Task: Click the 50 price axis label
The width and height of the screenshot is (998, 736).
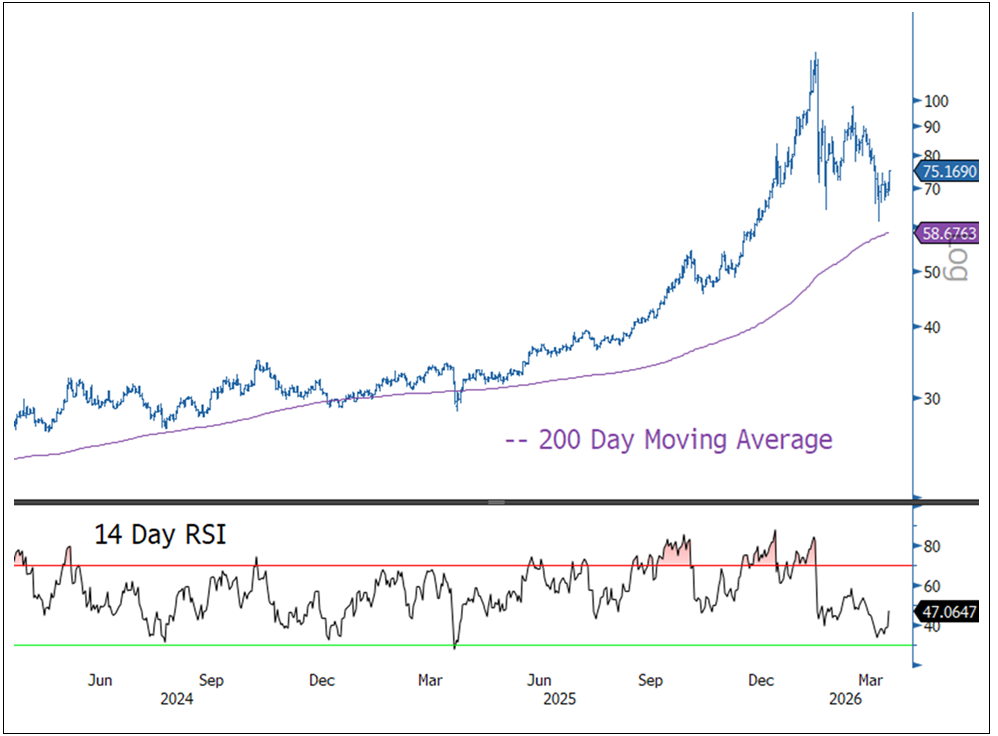Action: pos(932,271)
